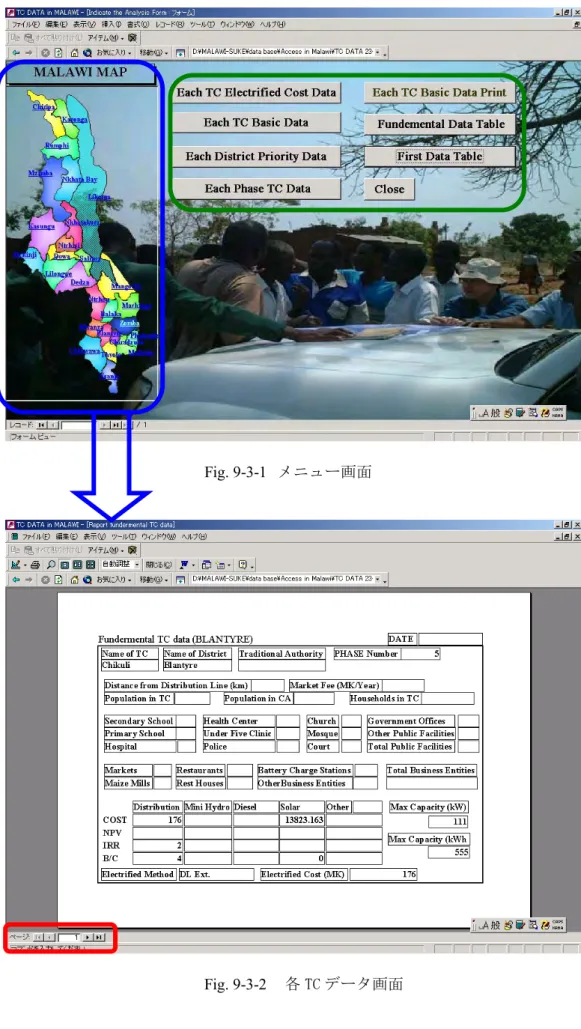Select the Karonga district link on the map

click(75, 119)
